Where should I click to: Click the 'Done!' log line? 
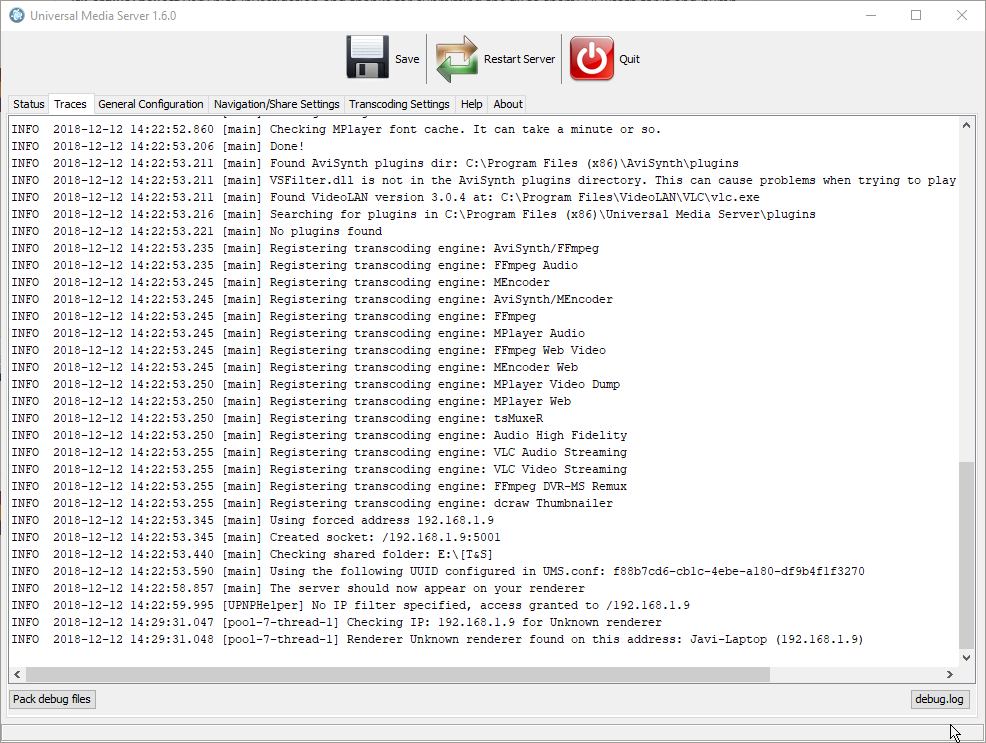pos(158,146)
